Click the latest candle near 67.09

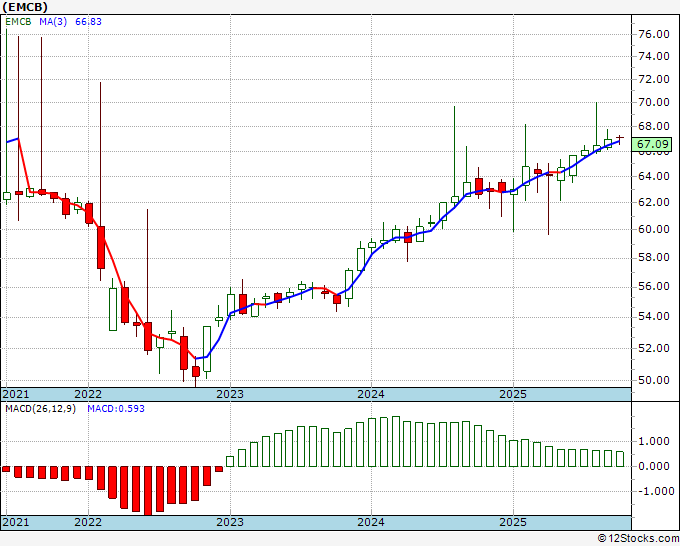pyautogui.click(x=620, y=139)
